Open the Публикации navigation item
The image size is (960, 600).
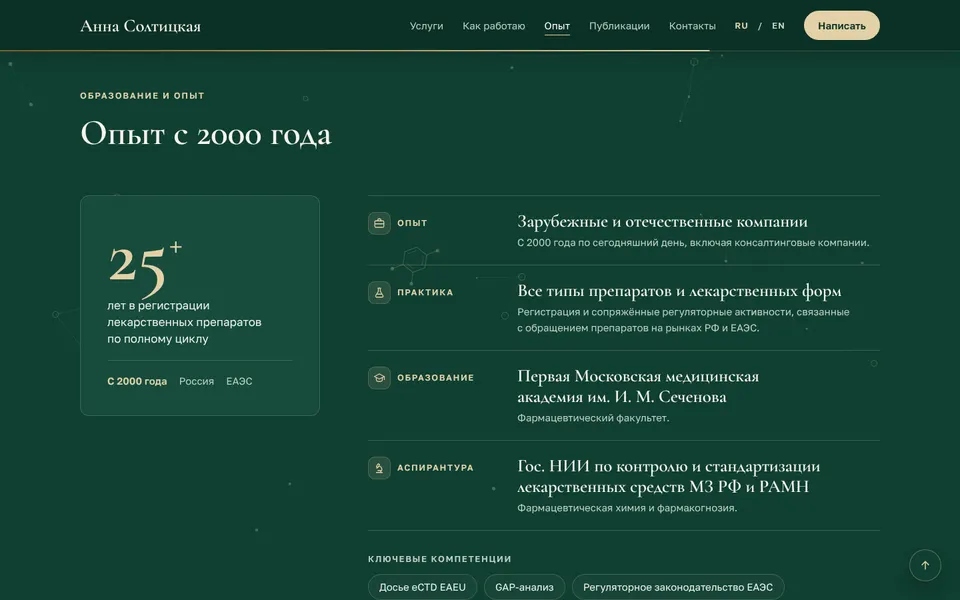tap(619, 26)
